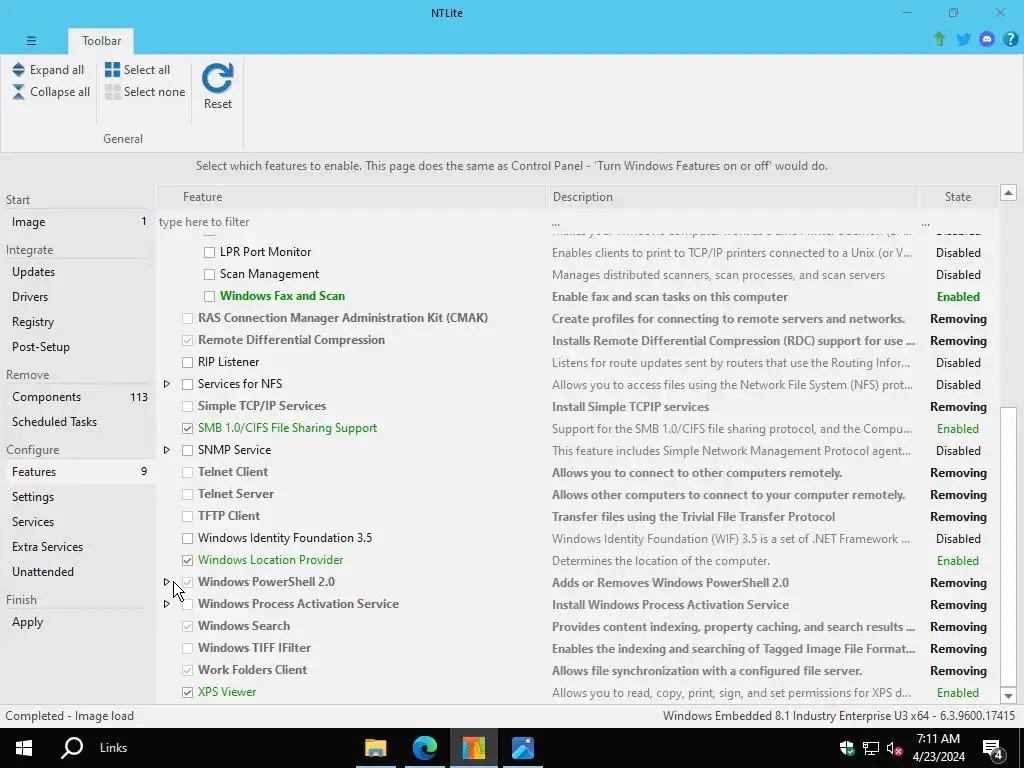Open the notification center icon
The width and height of the screenshot is (1024, 768).
993,748
